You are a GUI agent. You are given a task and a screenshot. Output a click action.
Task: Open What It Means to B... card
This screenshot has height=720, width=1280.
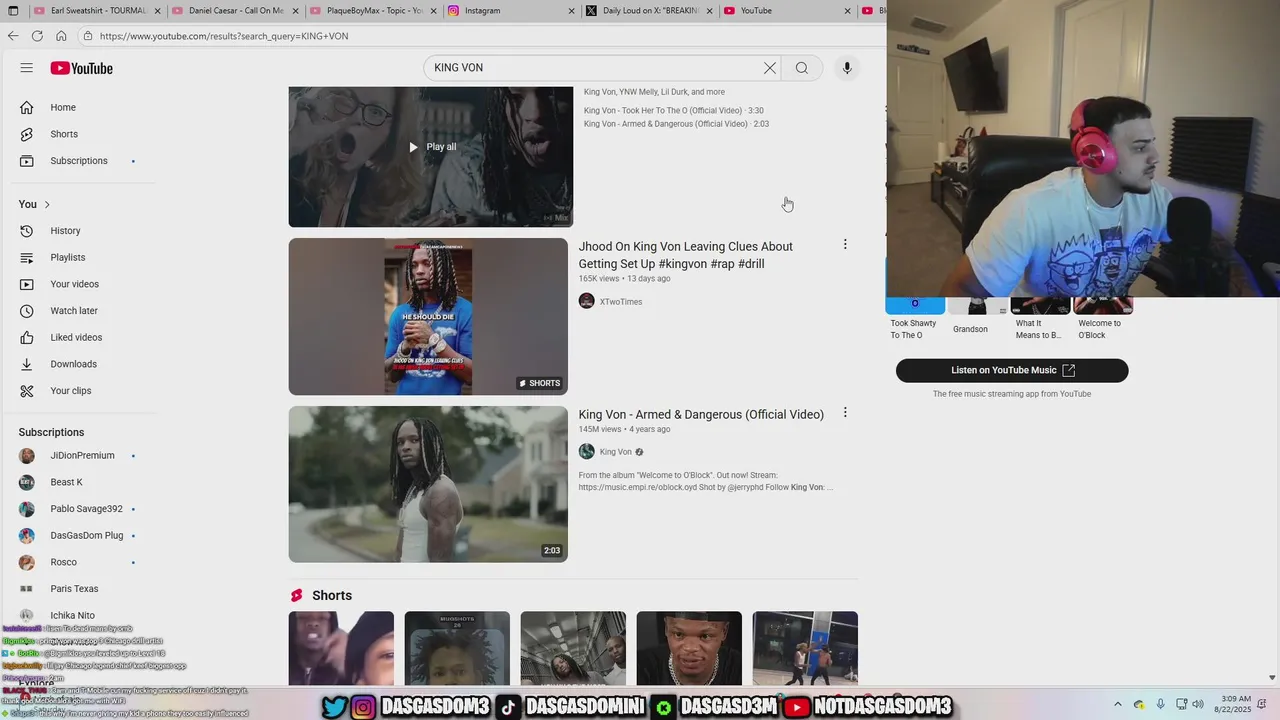click(1039, 320)
